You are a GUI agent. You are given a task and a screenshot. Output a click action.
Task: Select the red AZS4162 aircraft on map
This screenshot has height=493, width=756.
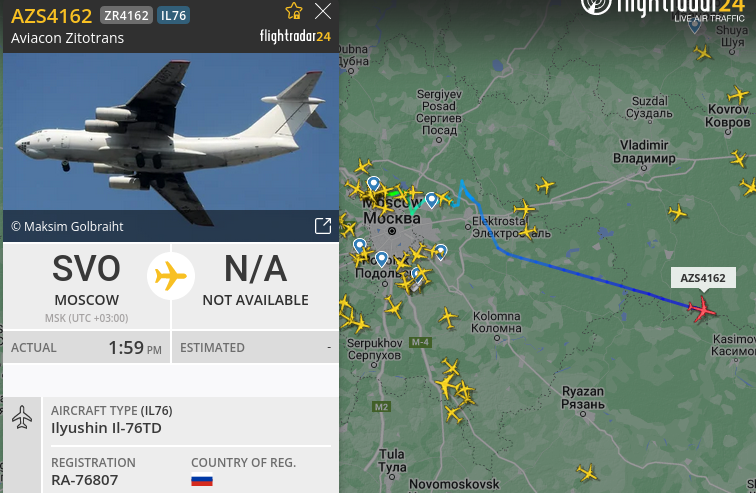coord(702,308)
